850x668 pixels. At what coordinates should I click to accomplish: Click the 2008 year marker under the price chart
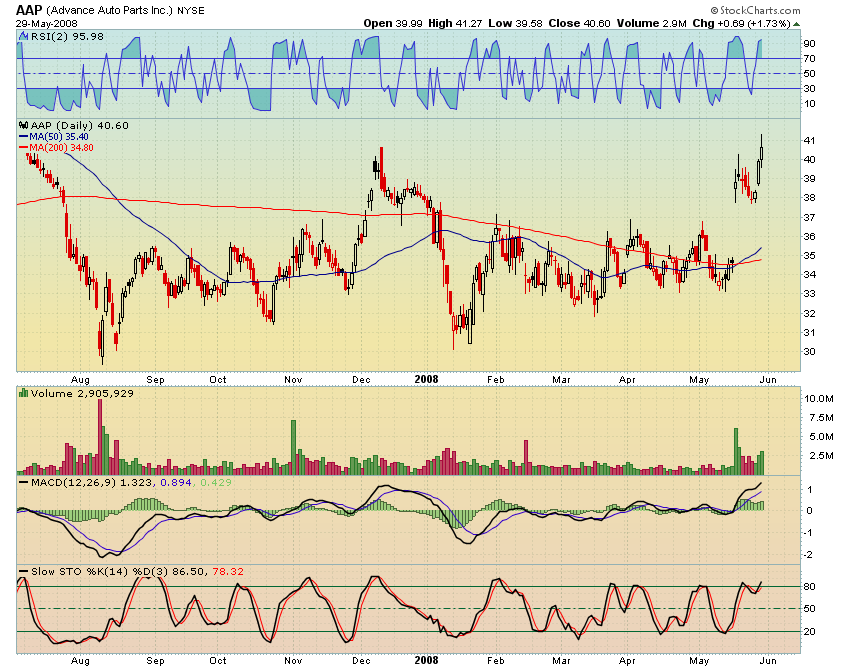point(426,379)
